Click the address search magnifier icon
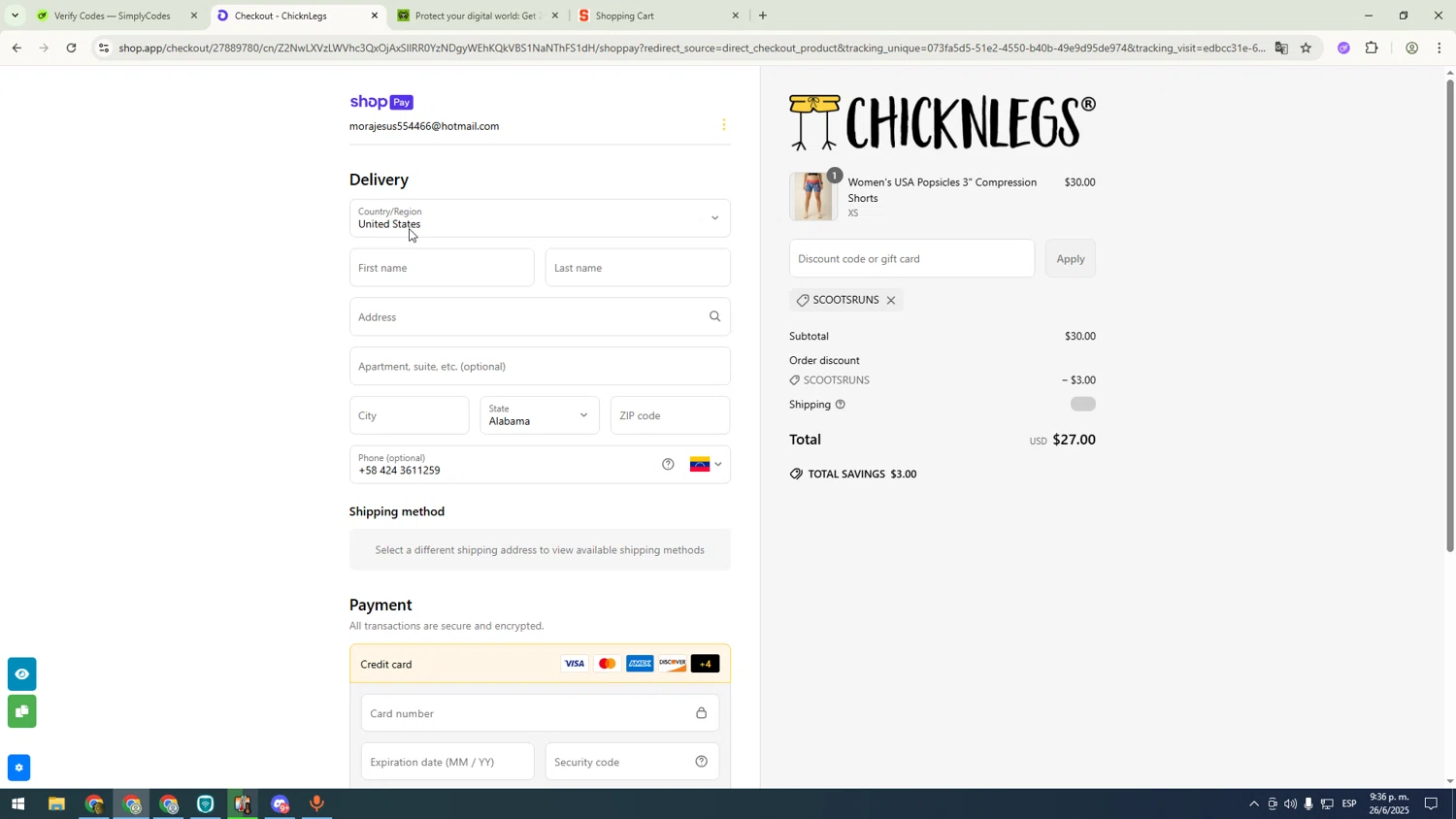Image resolution: width=1456 pixels, height=819 pixels. click(715, 316)
